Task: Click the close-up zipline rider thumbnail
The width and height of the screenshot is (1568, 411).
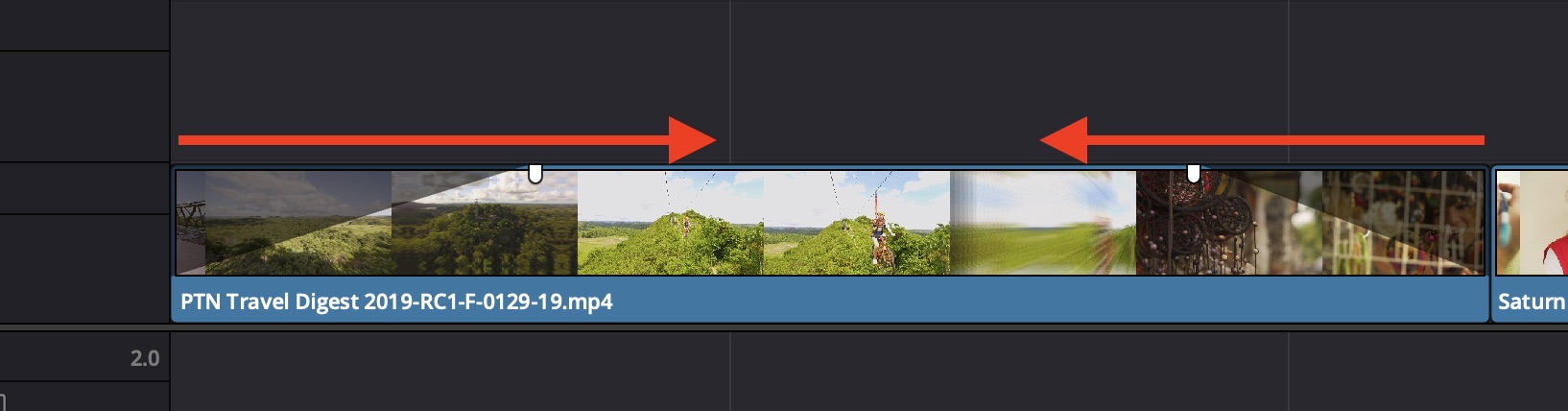Action: 856,223
